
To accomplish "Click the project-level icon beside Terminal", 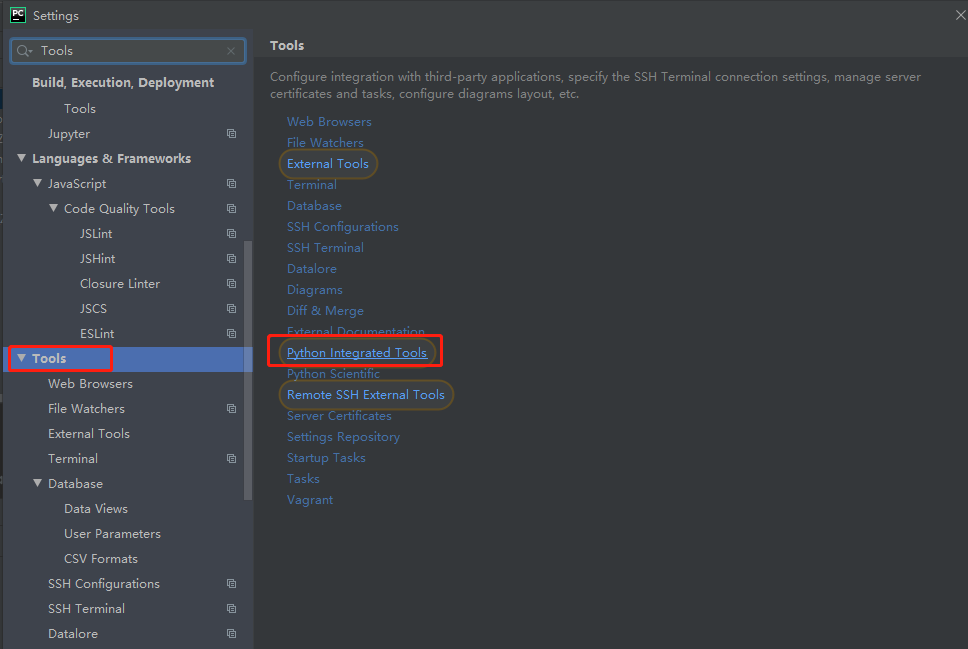I will click(x=232, y=459).
